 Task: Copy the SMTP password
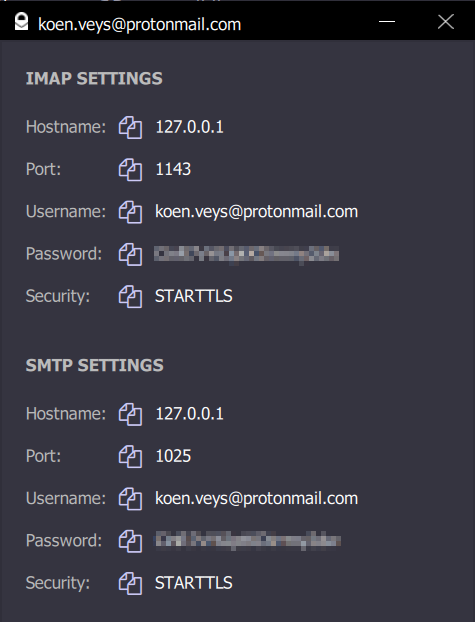130,541
